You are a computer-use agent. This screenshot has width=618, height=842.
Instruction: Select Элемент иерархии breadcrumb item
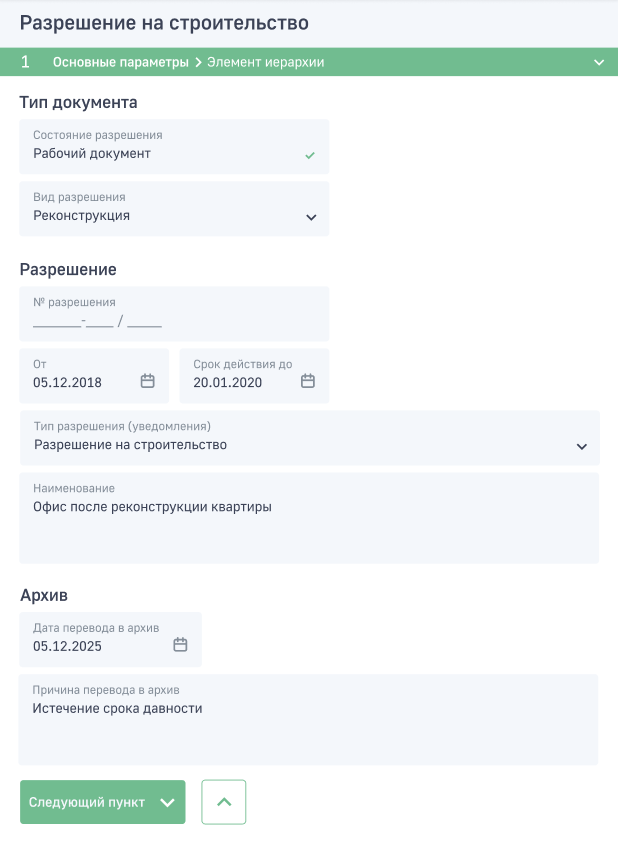pos(266,62)
